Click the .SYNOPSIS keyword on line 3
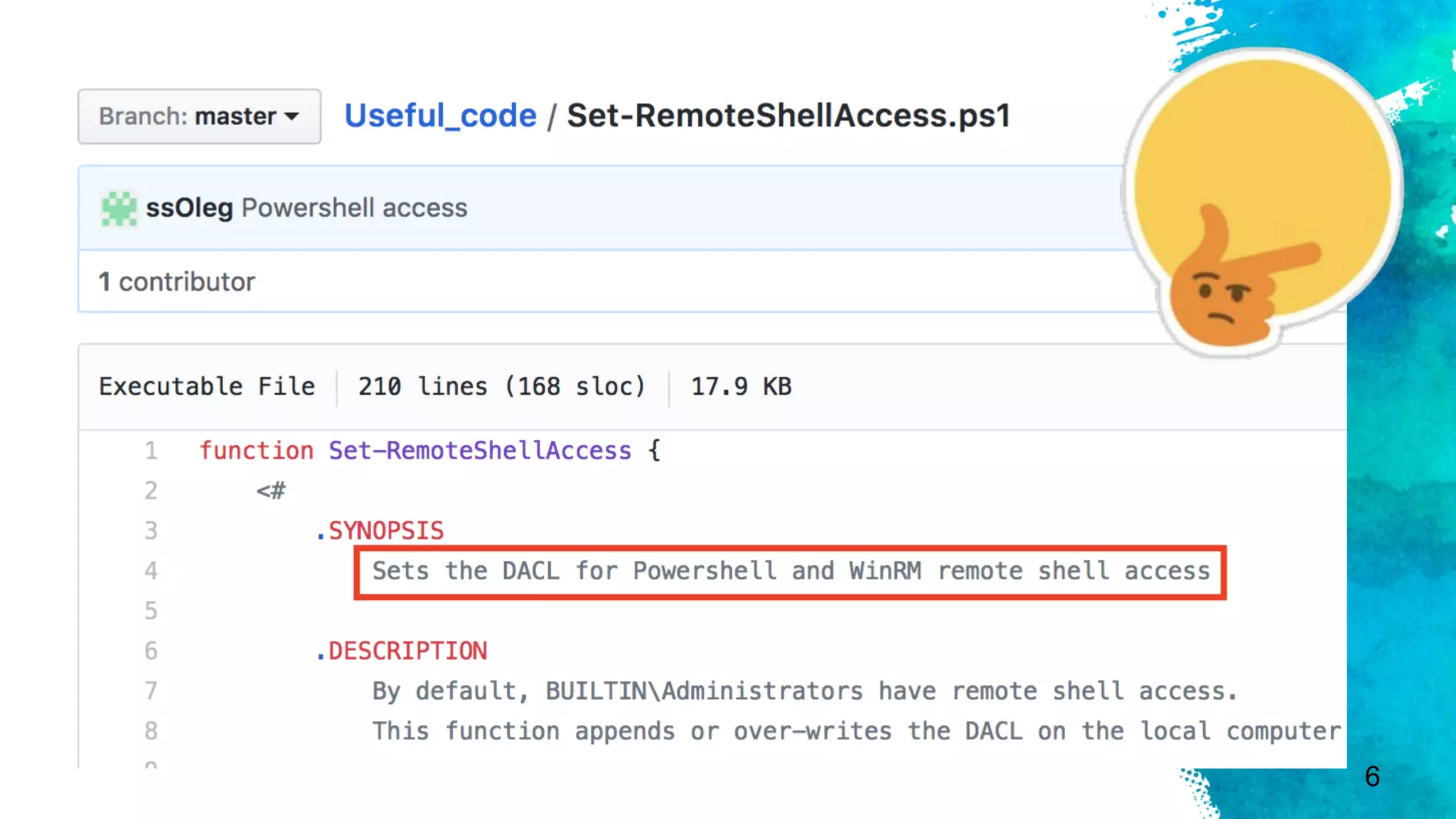The height and width of the screenshot is (819, 1456). pos(380,531)
